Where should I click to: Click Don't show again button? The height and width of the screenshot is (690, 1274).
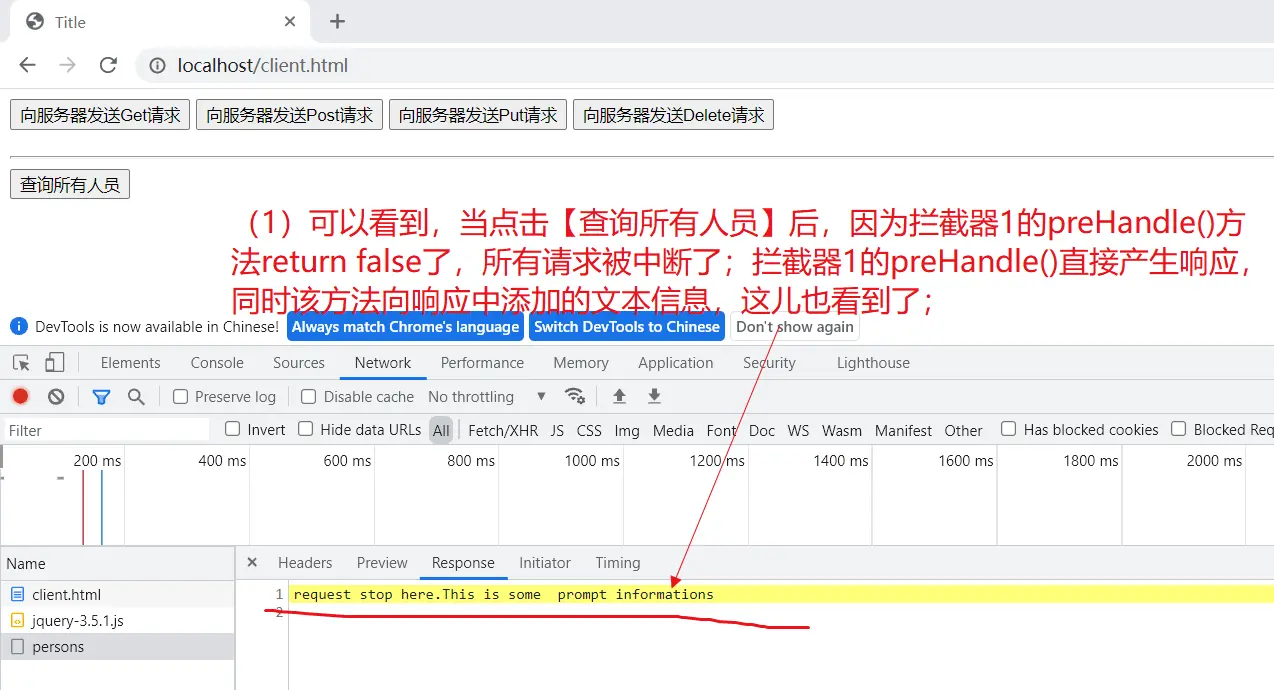[795, 327]
